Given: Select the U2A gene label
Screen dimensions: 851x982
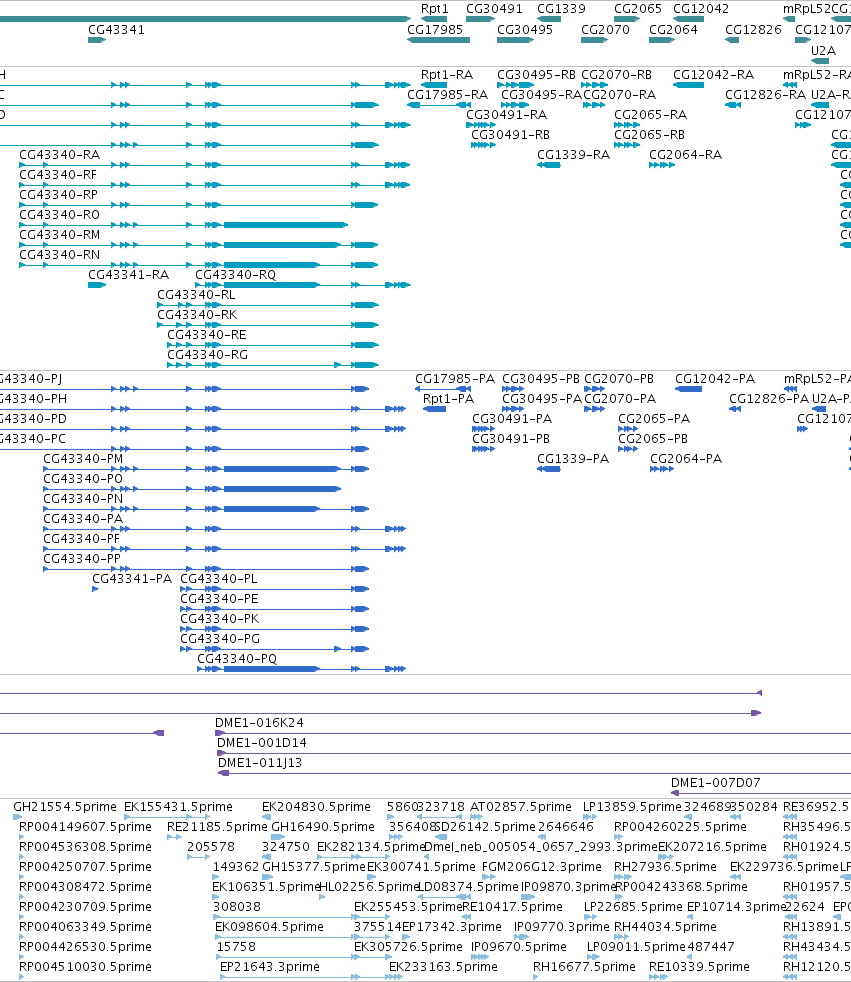Looking at the screenshot, I should pyautogui.click(x=823, y=51).
